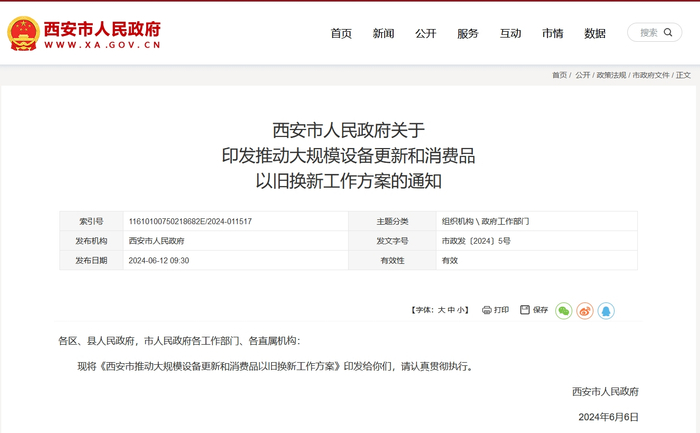
Task: Click the 发布机构 value 西安市人民政府
Action: click(x=156, y=241)
